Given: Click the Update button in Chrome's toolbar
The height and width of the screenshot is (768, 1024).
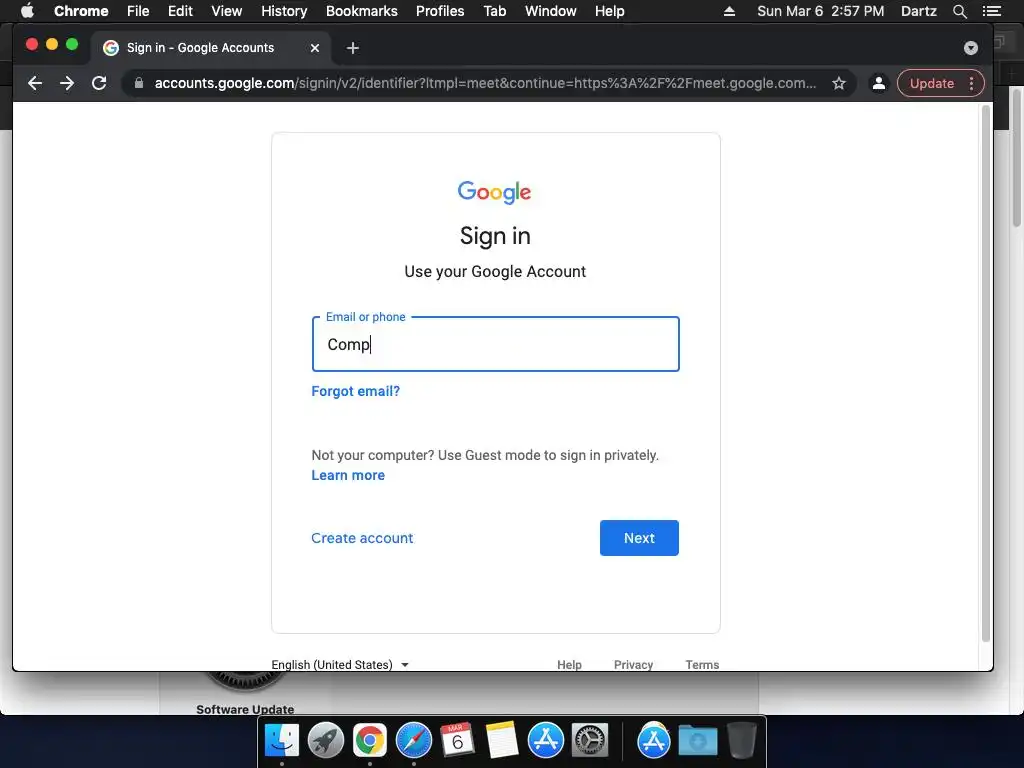Looking at the screenshot, I should [x=931, y=84].
